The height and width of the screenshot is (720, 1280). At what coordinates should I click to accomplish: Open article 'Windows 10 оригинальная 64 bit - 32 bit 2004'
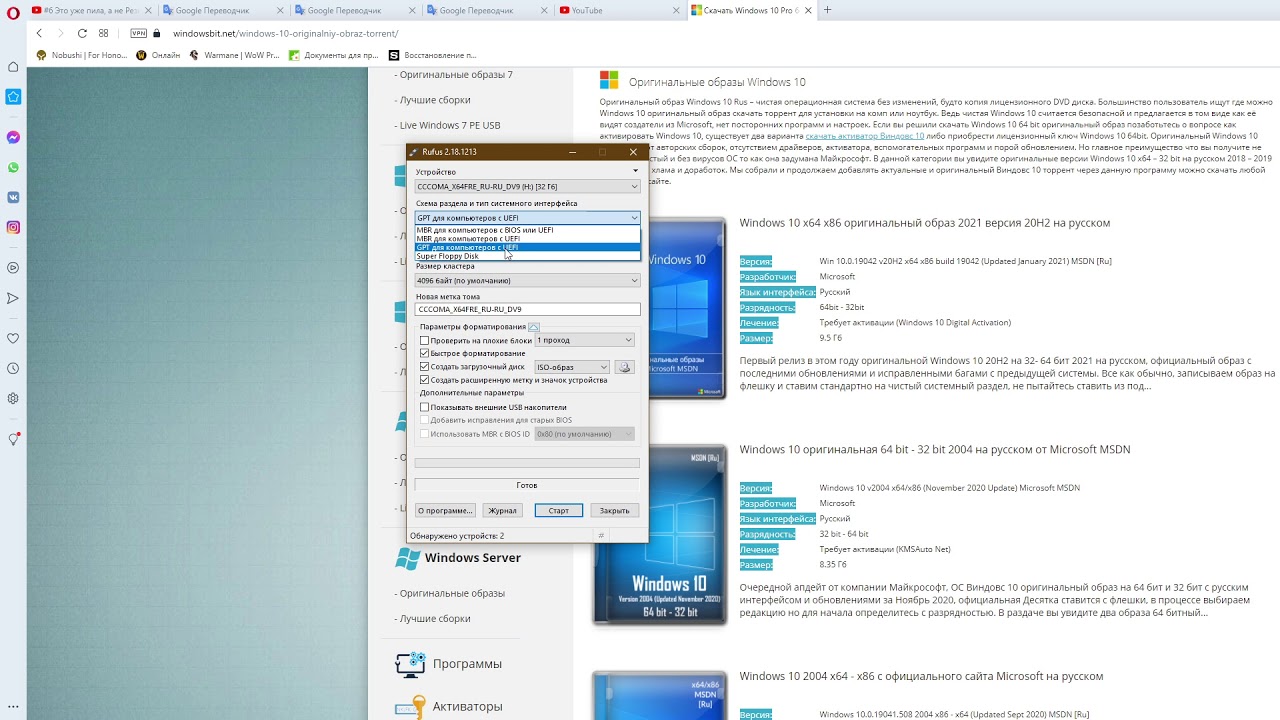(935, 450)
